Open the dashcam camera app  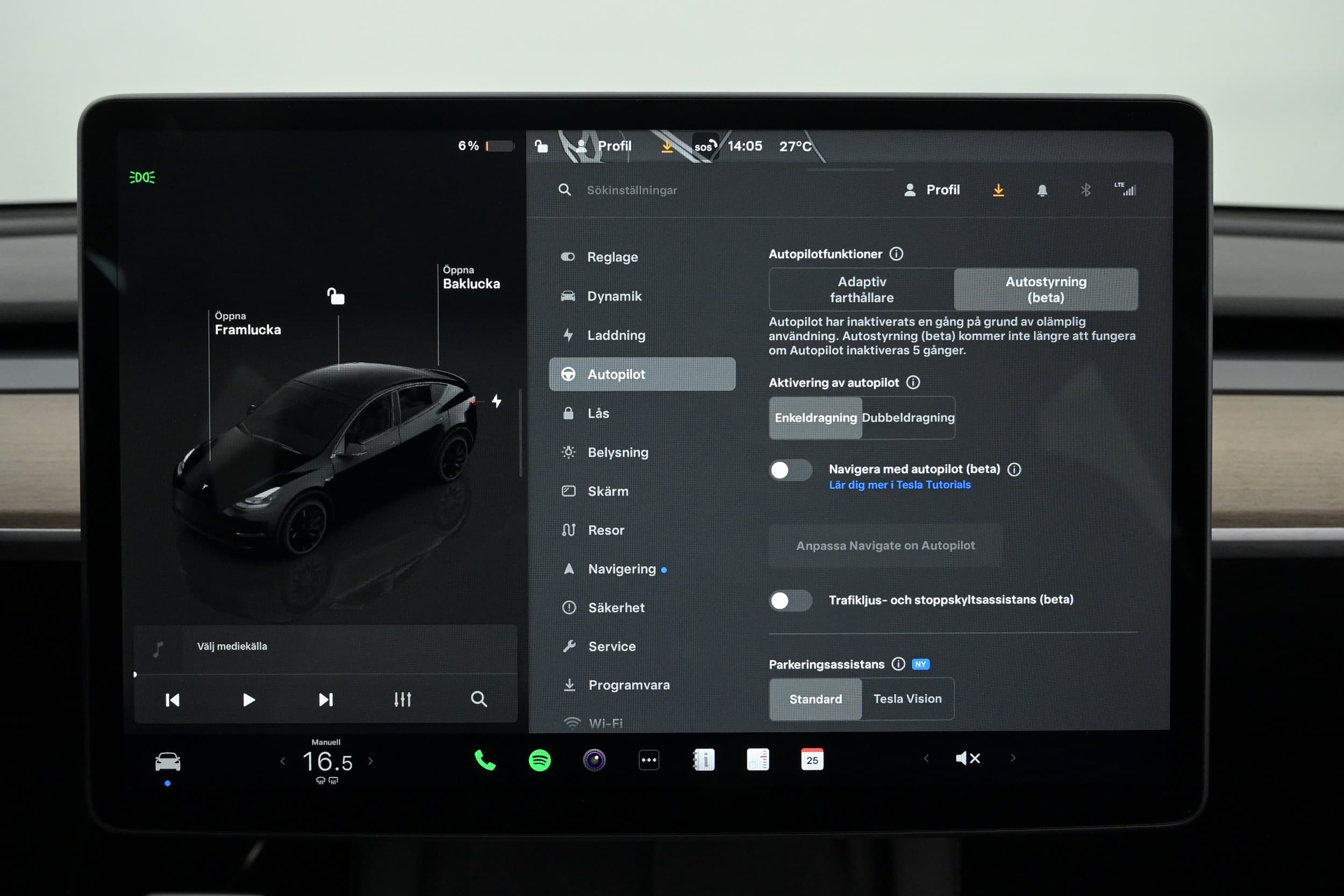pyautogui.click(x=594, y=760)
